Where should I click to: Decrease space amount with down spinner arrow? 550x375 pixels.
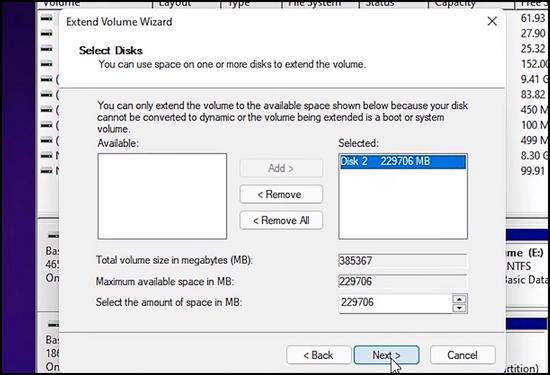[x=459, y=308]
